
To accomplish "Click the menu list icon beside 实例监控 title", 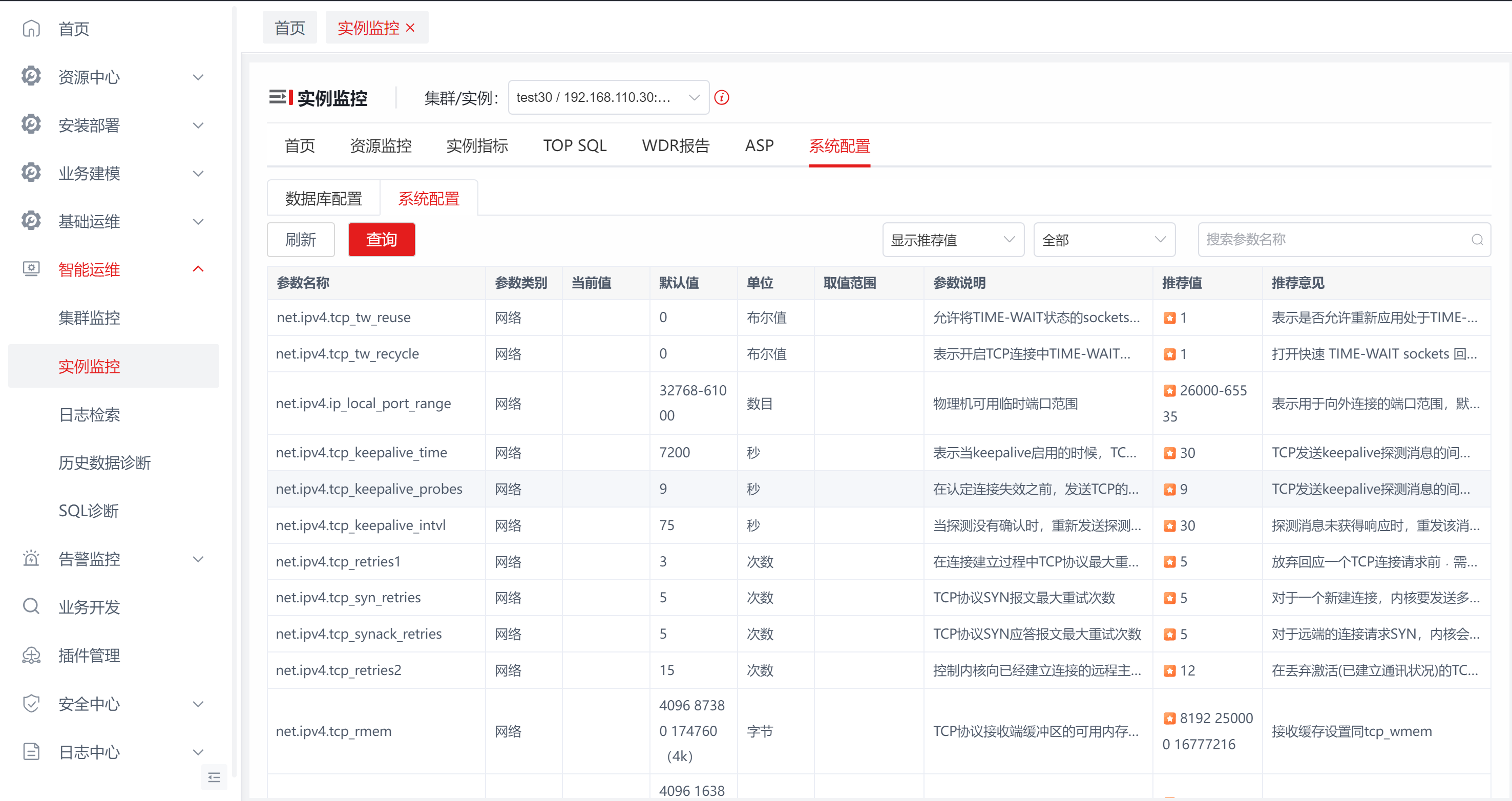I will (277, 97).
